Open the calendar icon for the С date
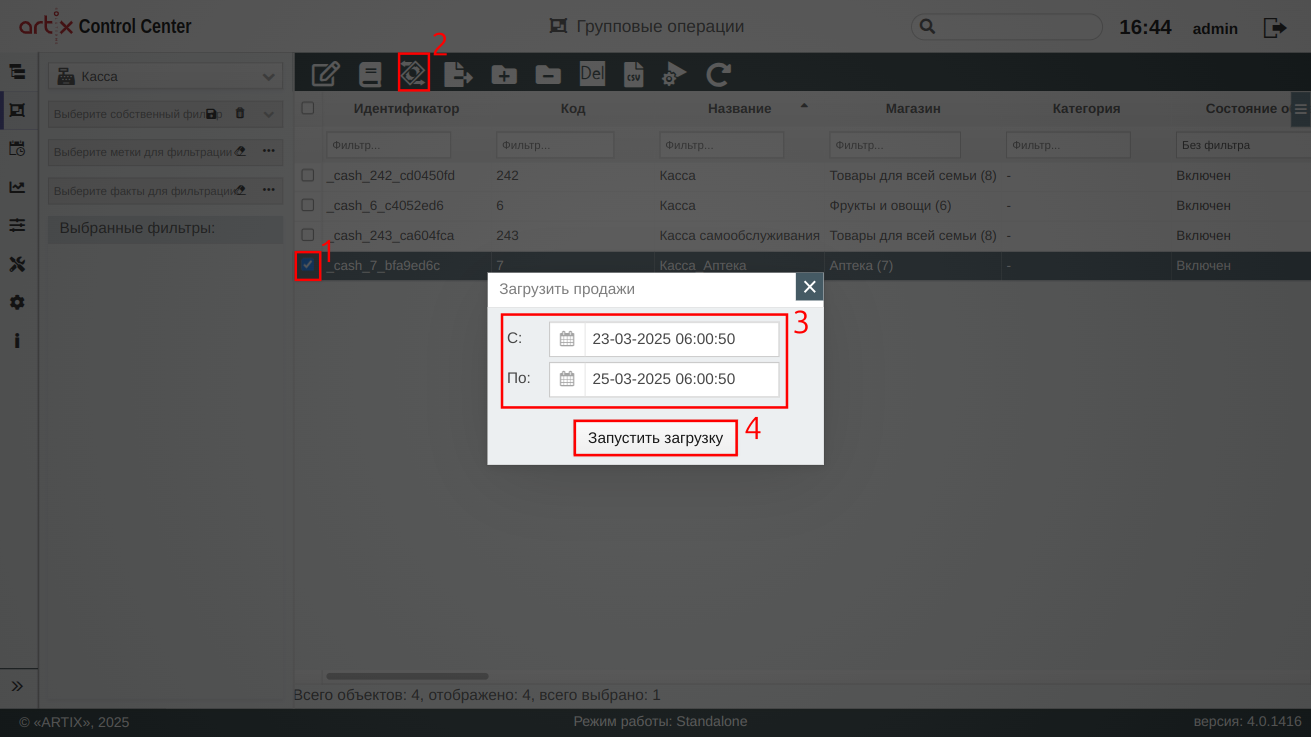The width and height of the screenshot is (1311, 737). tap(567, 339)
